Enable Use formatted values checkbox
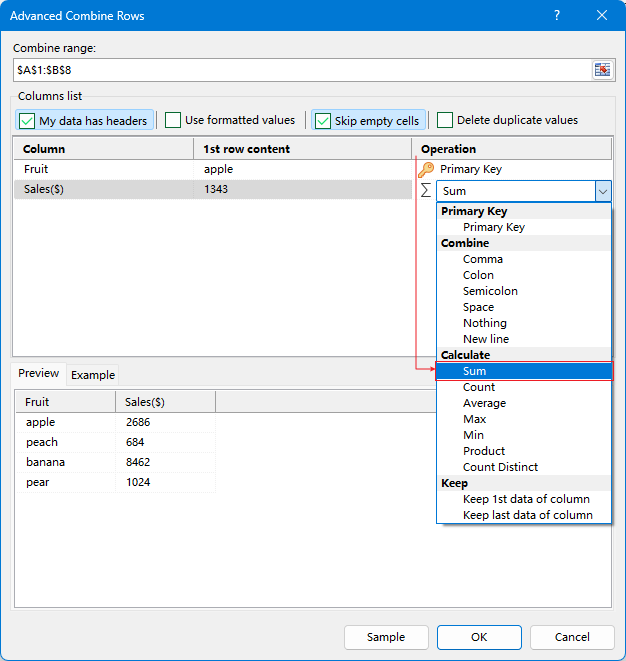This screenshot has height=661, width=626. [x=173, y=121]
